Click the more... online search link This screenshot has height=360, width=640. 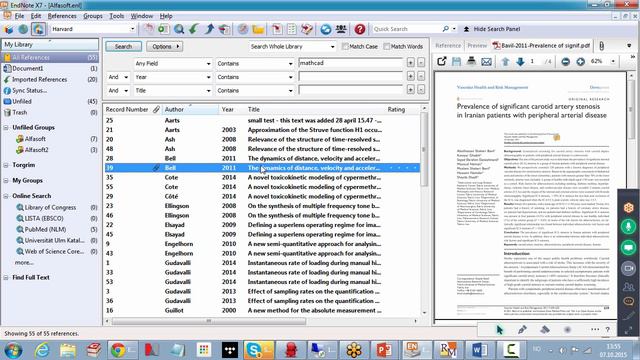[x=24, y=262]
